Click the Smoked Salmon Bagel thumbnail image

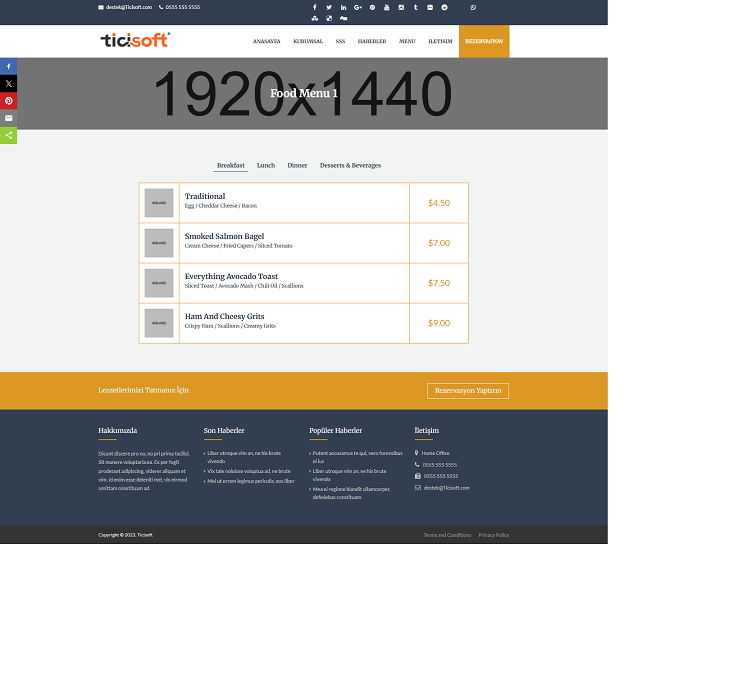158,243
